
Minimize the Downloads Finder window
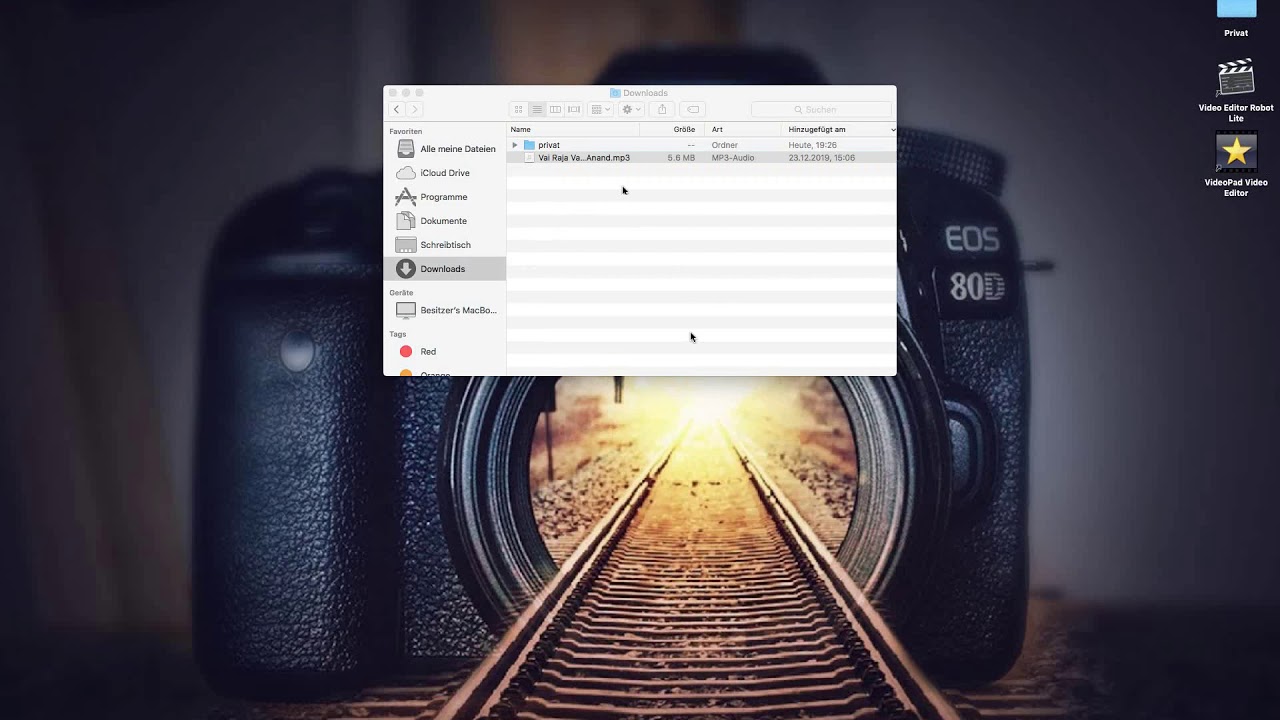[406, 93]
